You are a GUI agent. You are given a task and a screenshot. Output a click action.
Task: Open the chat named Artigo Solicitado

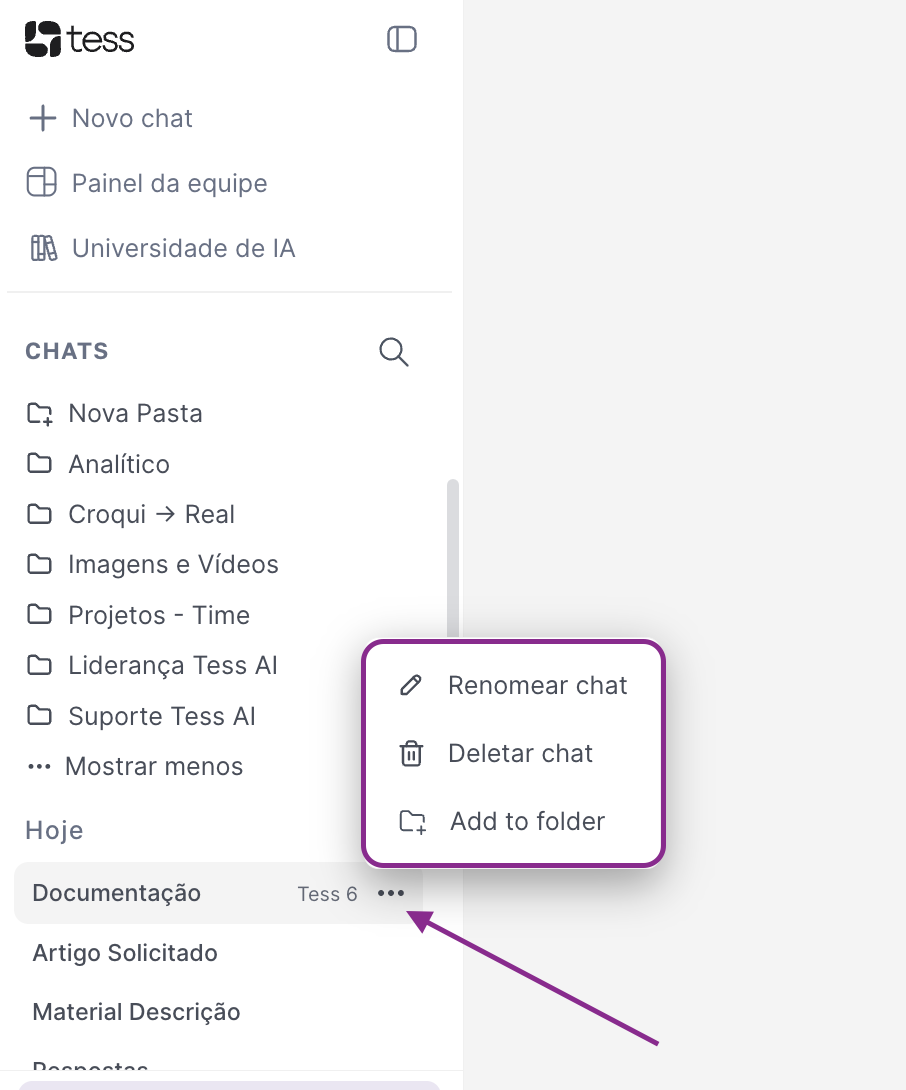(124, 953)
